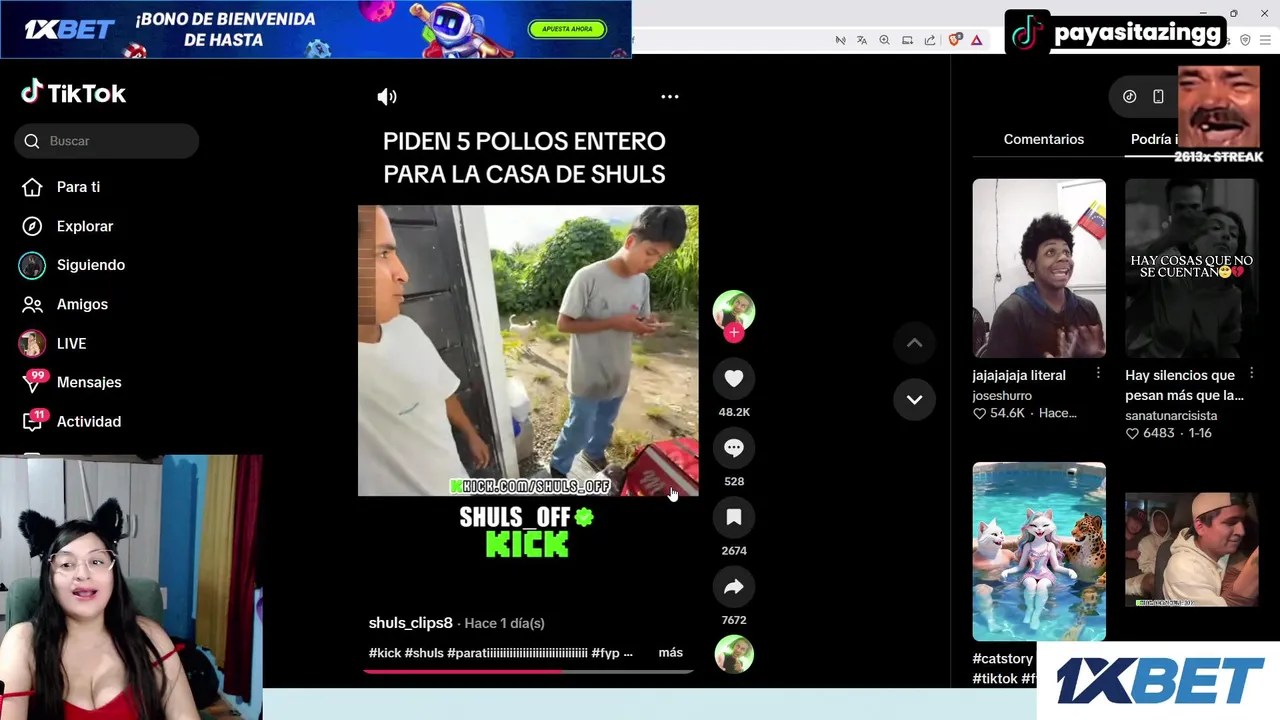
Task: Like the video with heart icon
Action: click(x=734, y=378)
